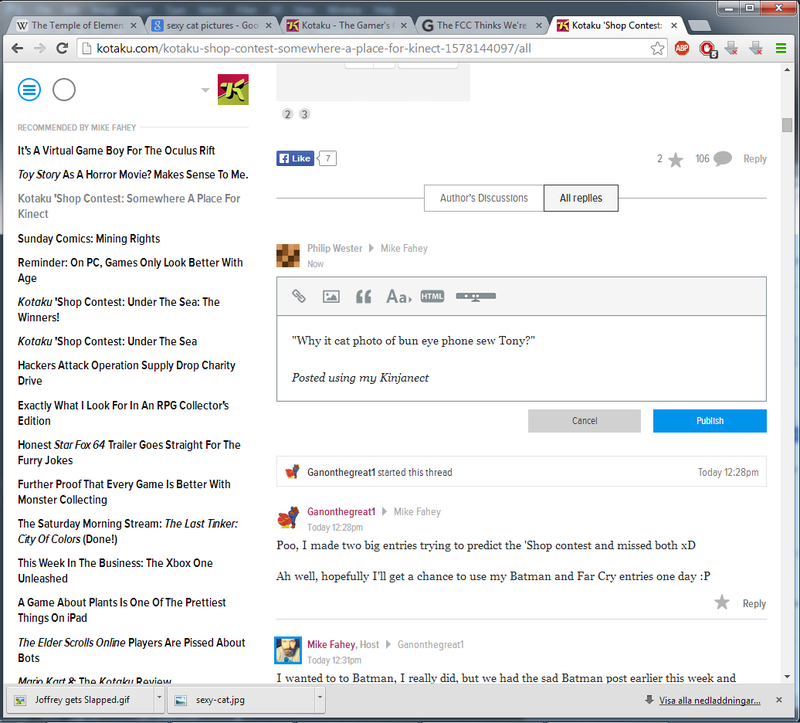Viewport: 800px width, 723px height.
Task: Reply to Ganonthegreat1's comment
Action: pos(754,604)
